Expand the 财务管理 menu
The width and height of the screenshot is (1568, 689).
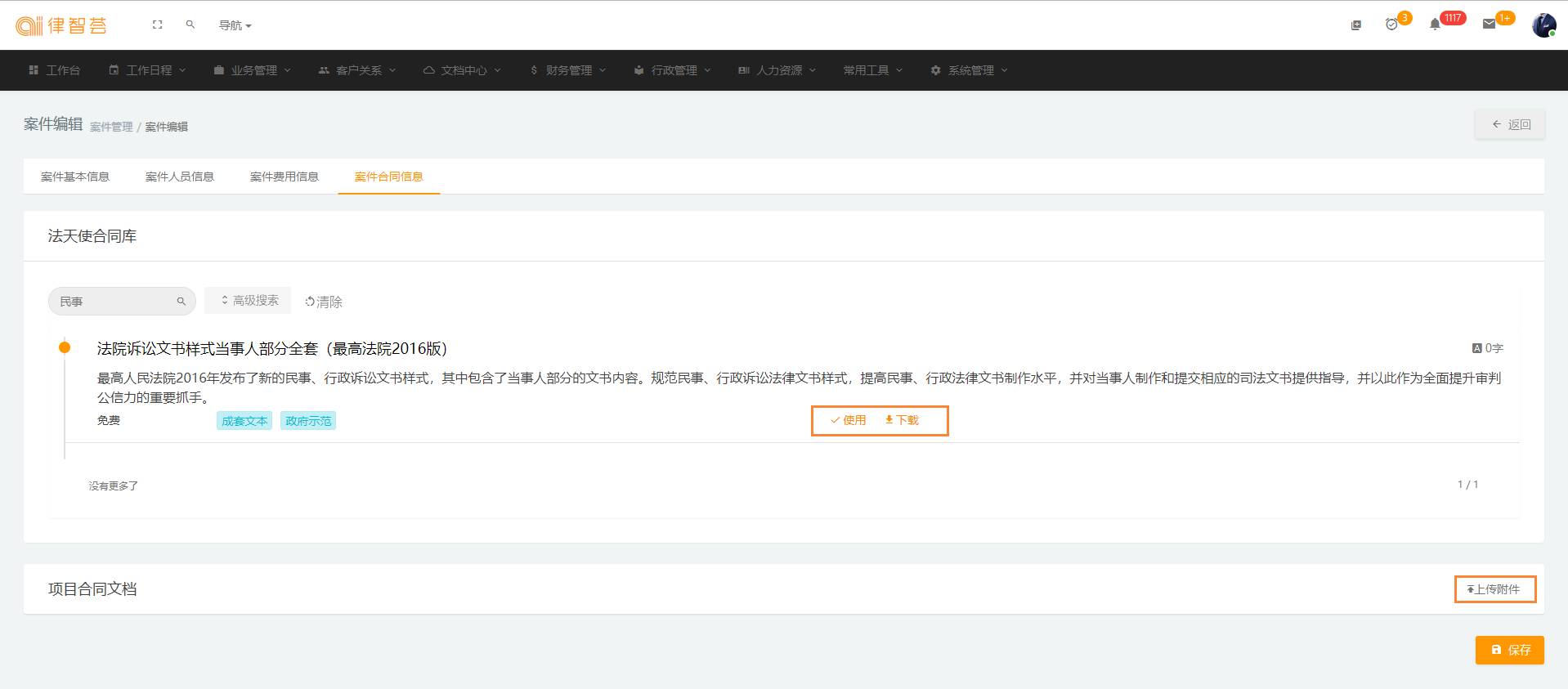pyautogui.click(x=568, y=70)
